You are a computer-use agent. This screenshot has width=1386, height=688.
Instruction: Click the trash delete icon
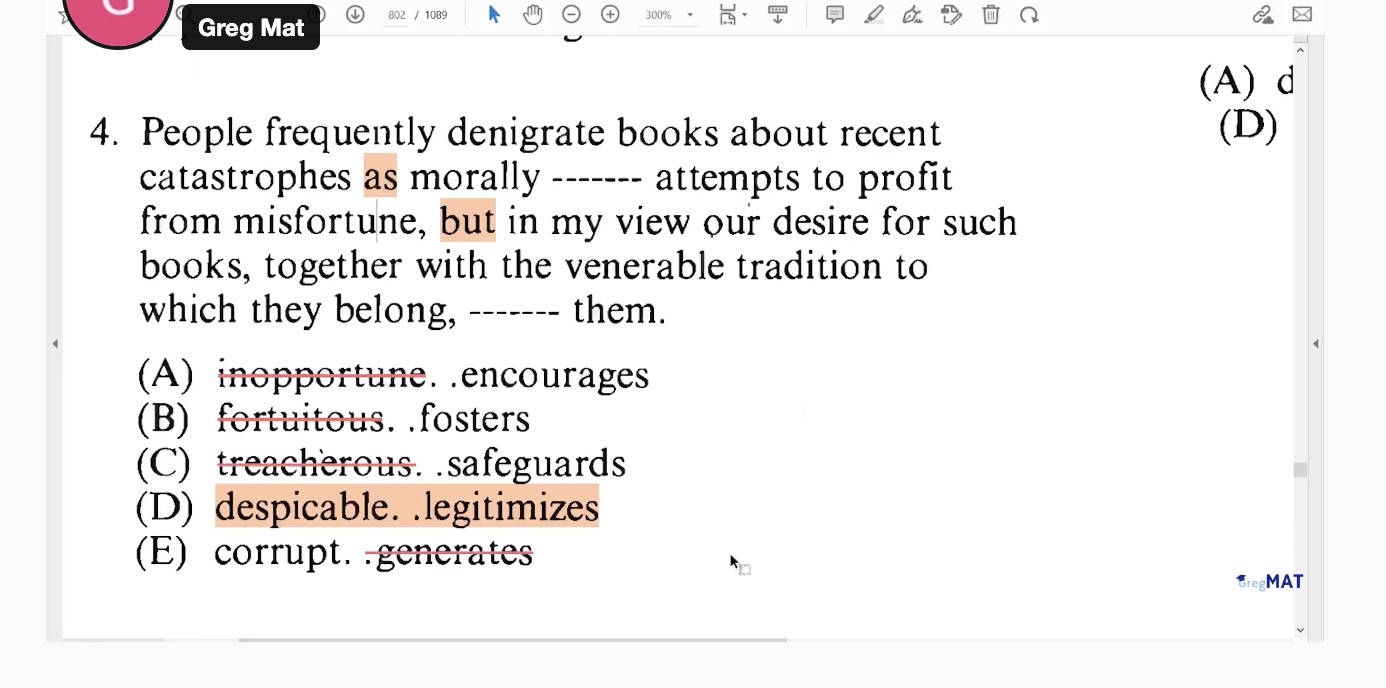(990, 14)
